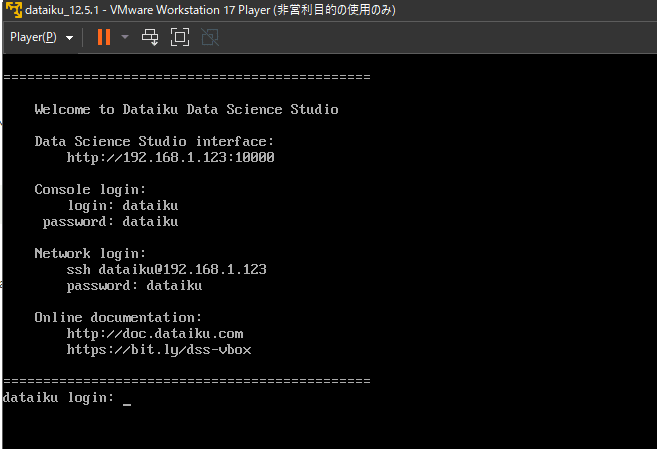Click the http://192.168.1.123:10000 interface address
657x449 pixels.
coord(171,158)
